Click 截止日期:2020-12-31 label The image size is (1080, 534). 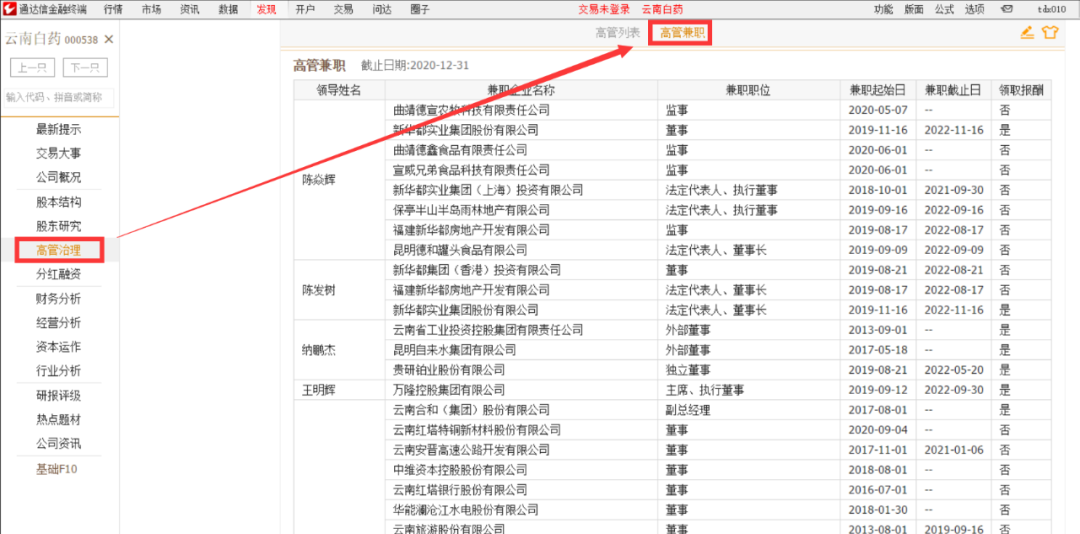[x=415, y=65]
